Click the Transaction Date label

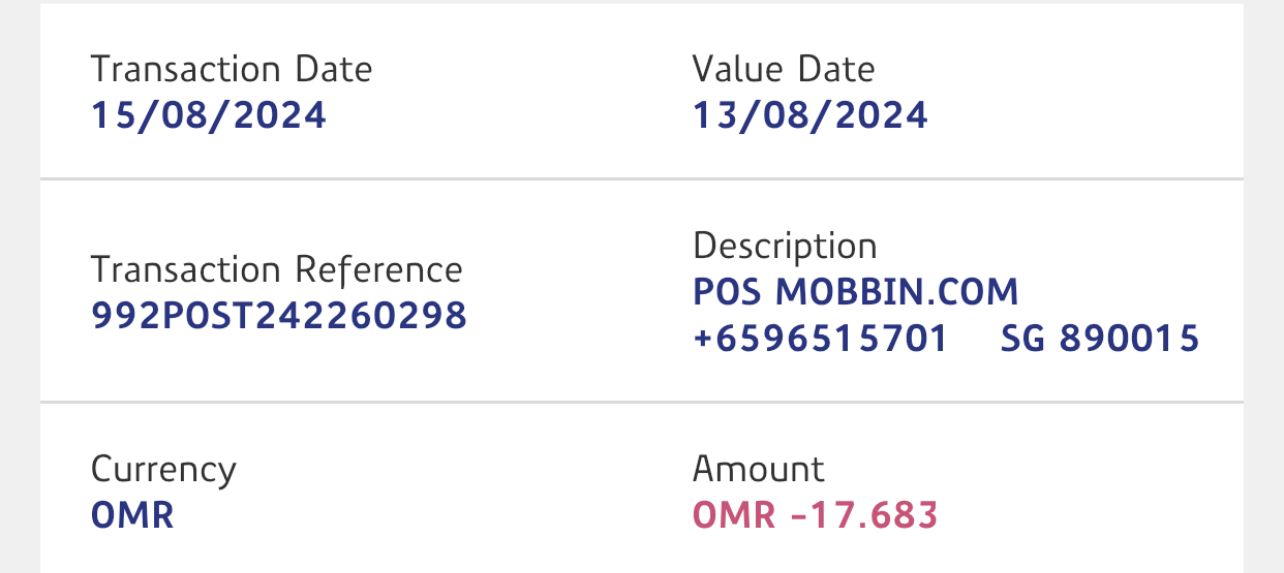point(231,69)
